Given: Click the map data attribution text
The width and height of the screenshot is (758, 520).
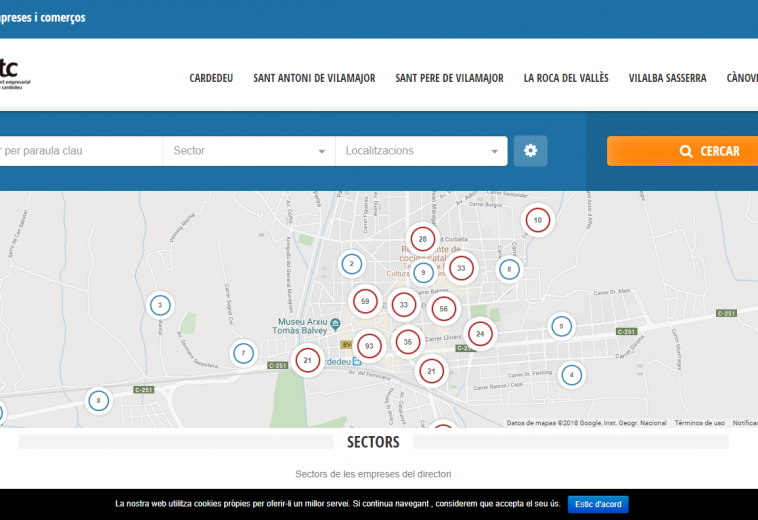Looking at the screenshot, I should (x=586, y=423).
